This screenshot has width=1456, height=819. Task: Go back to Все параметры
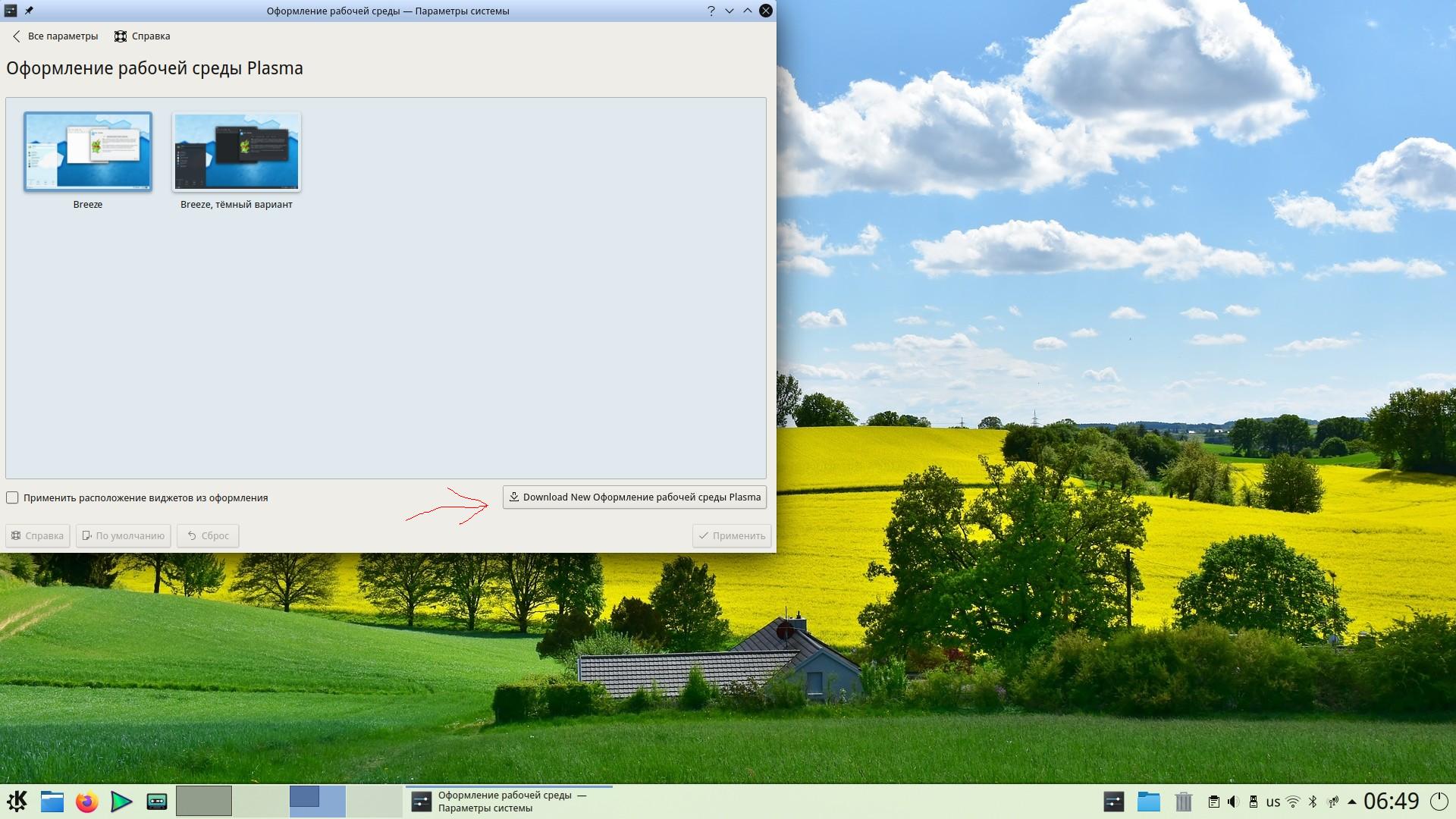(x=55, y=36)
